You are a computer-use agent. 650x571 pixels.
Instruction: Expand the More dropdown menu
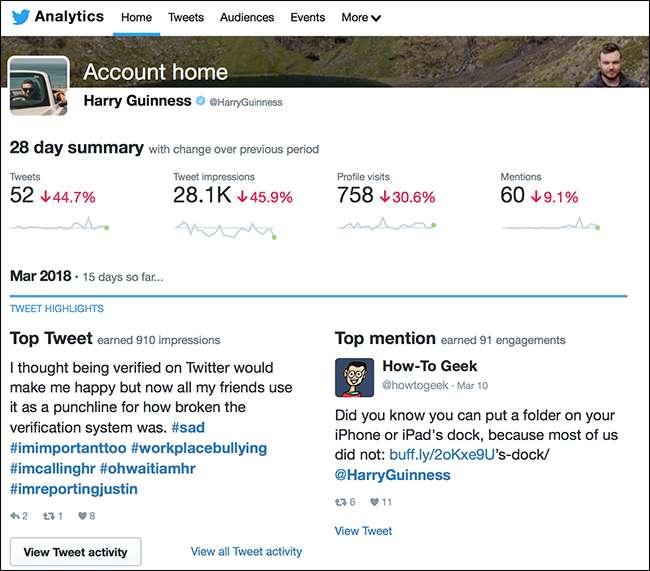point(361,17)
